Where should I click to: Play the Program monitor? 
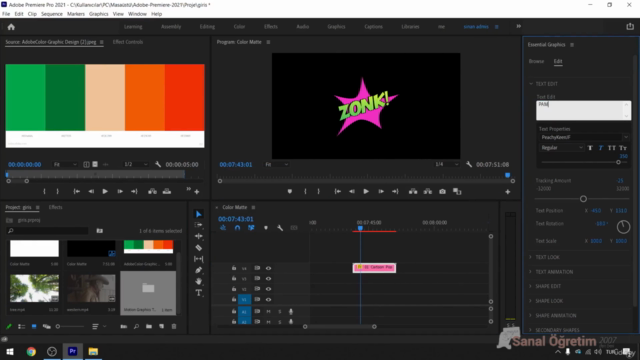tap(366, 191)
